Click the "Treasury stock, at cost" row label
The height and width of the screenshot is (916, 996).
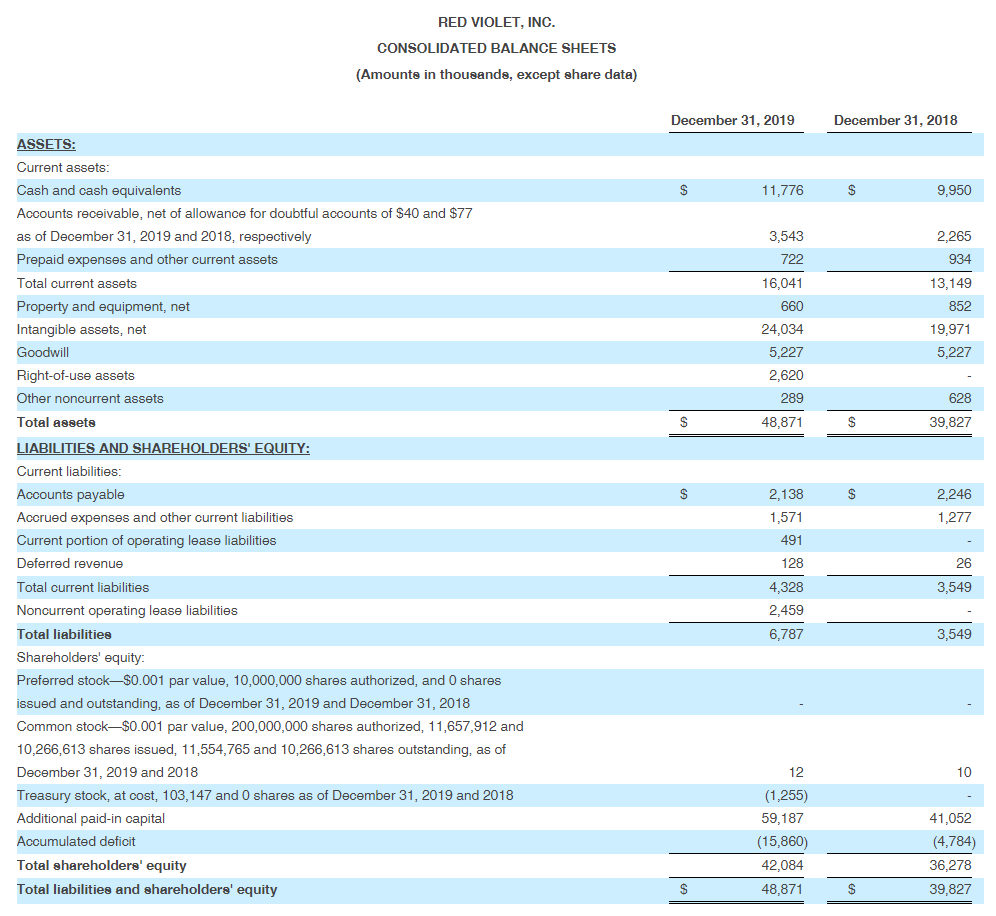[x=265, y=795]
